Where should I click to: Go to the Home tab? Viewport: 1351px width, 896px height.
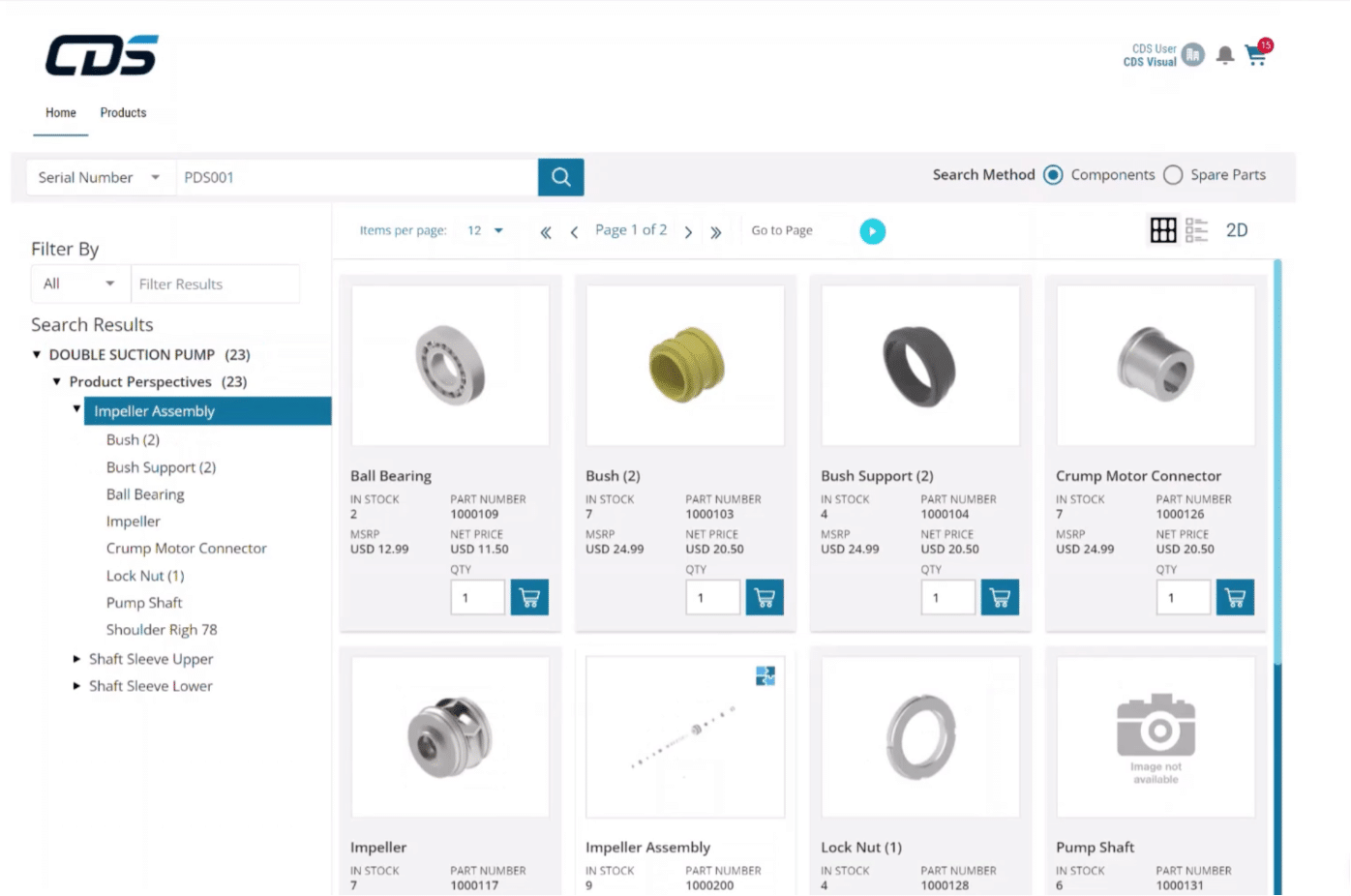(60, 113)
